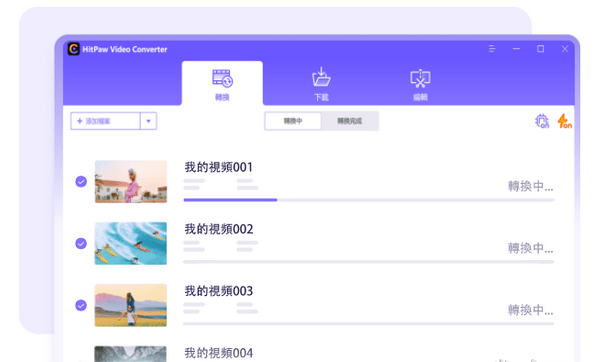595x362 pixels.
Task: Uncheck the checkbox for 我的視頻003
Action: (81, 305)
